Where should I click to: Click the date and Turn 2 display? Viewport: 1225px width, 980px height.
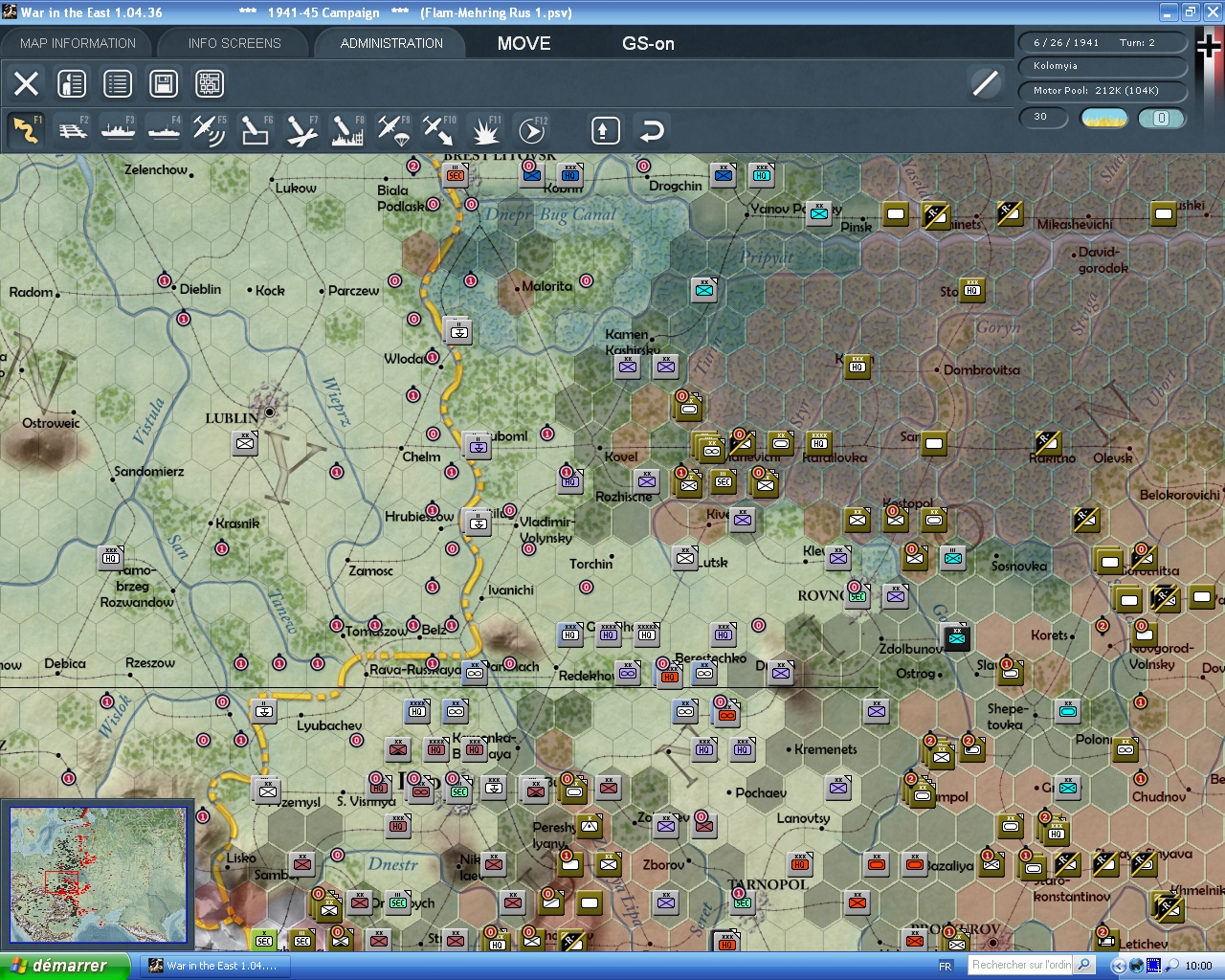[x=1102, y=43]
